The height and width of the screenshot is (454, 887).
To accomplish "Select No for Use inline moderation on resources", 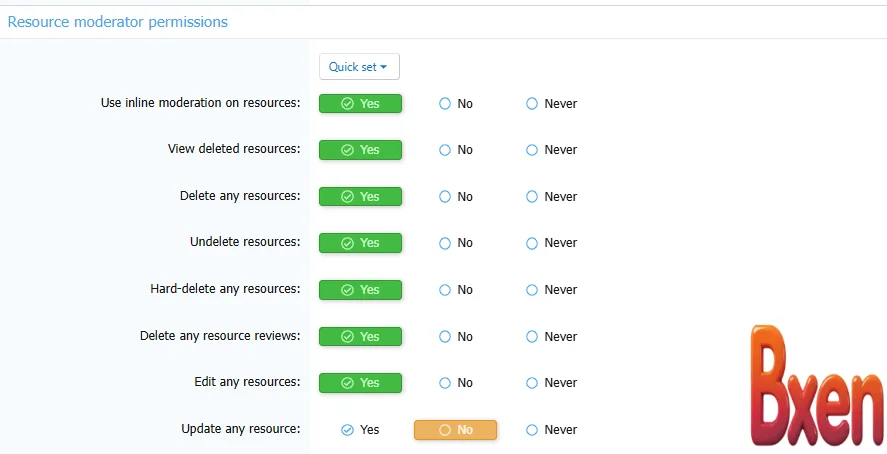I will coord(455,104).
